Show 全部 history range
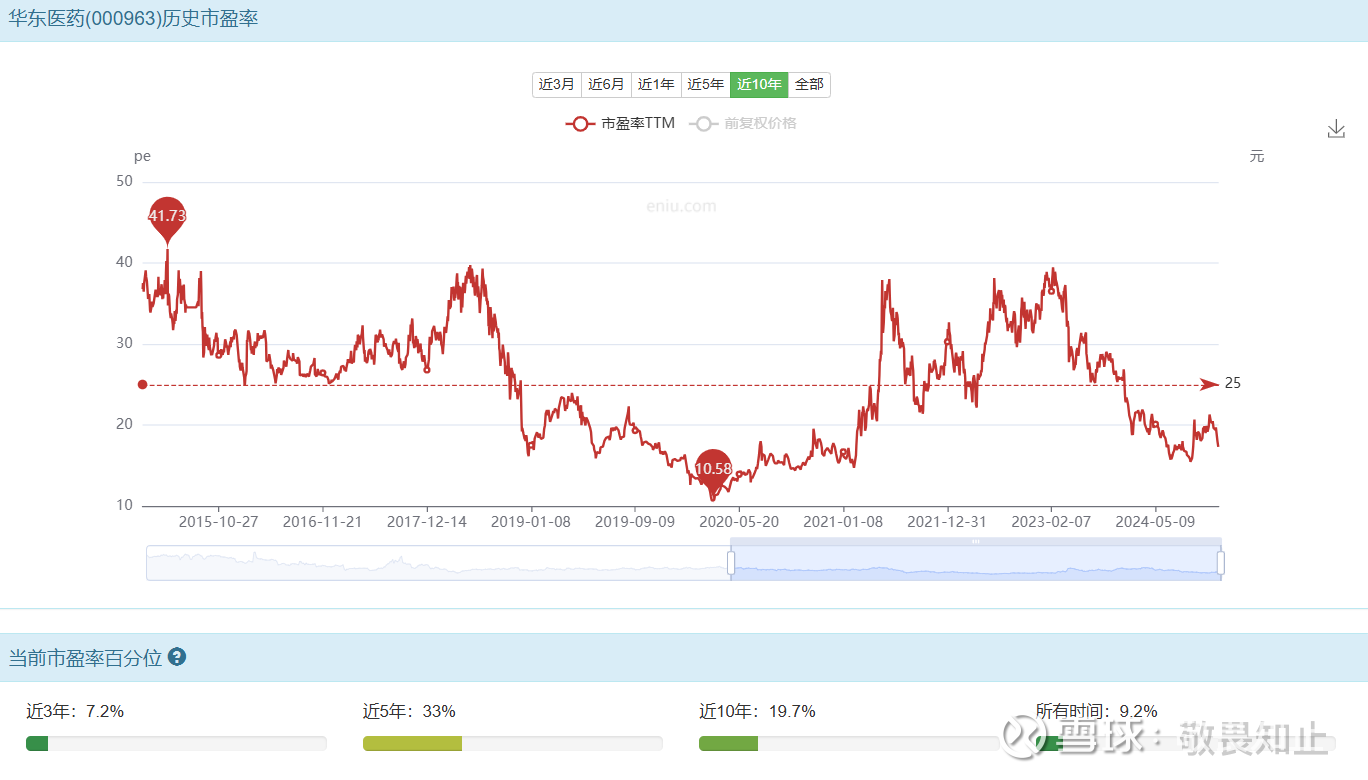Viewport: 1368px width, 780px height. (809, 85)
